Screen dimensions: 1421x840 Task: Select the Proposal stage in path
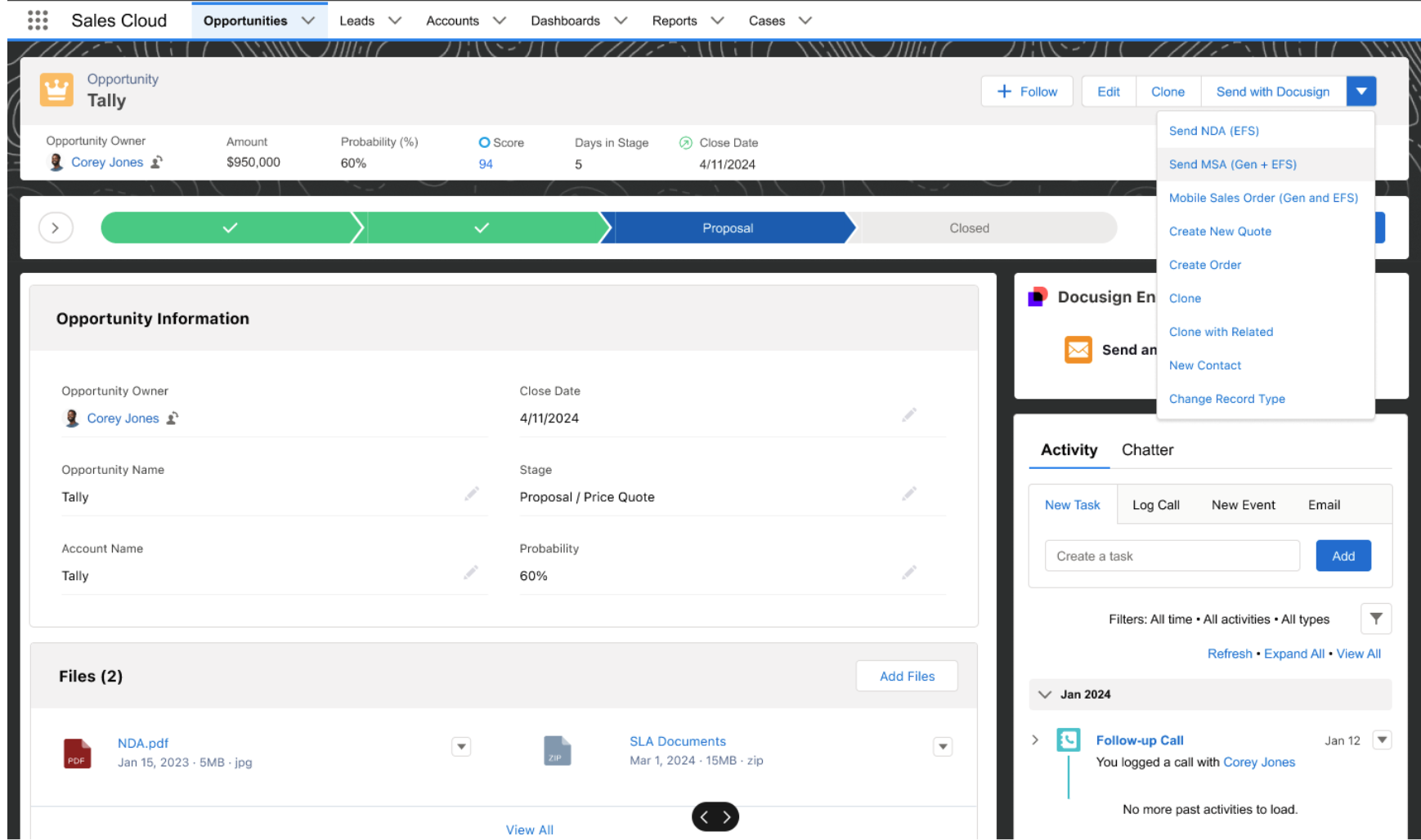coord(728,228)
